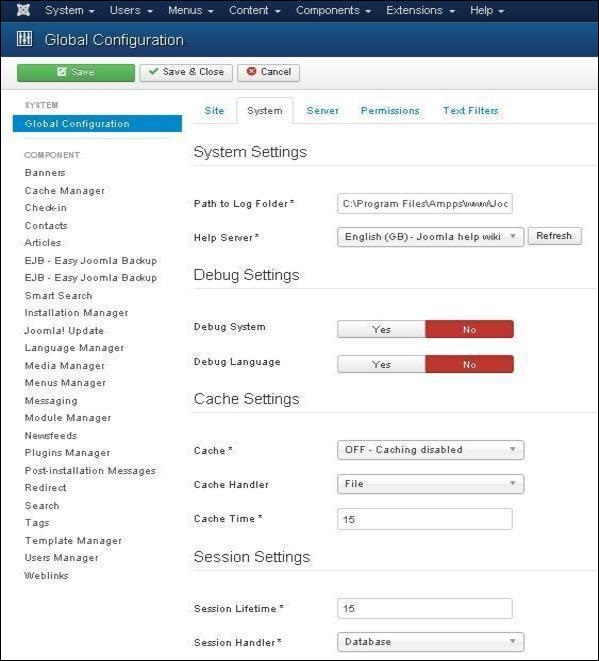Open Banners in component list
The height and width of the screenshot is (661, 599).
(45, 173)
